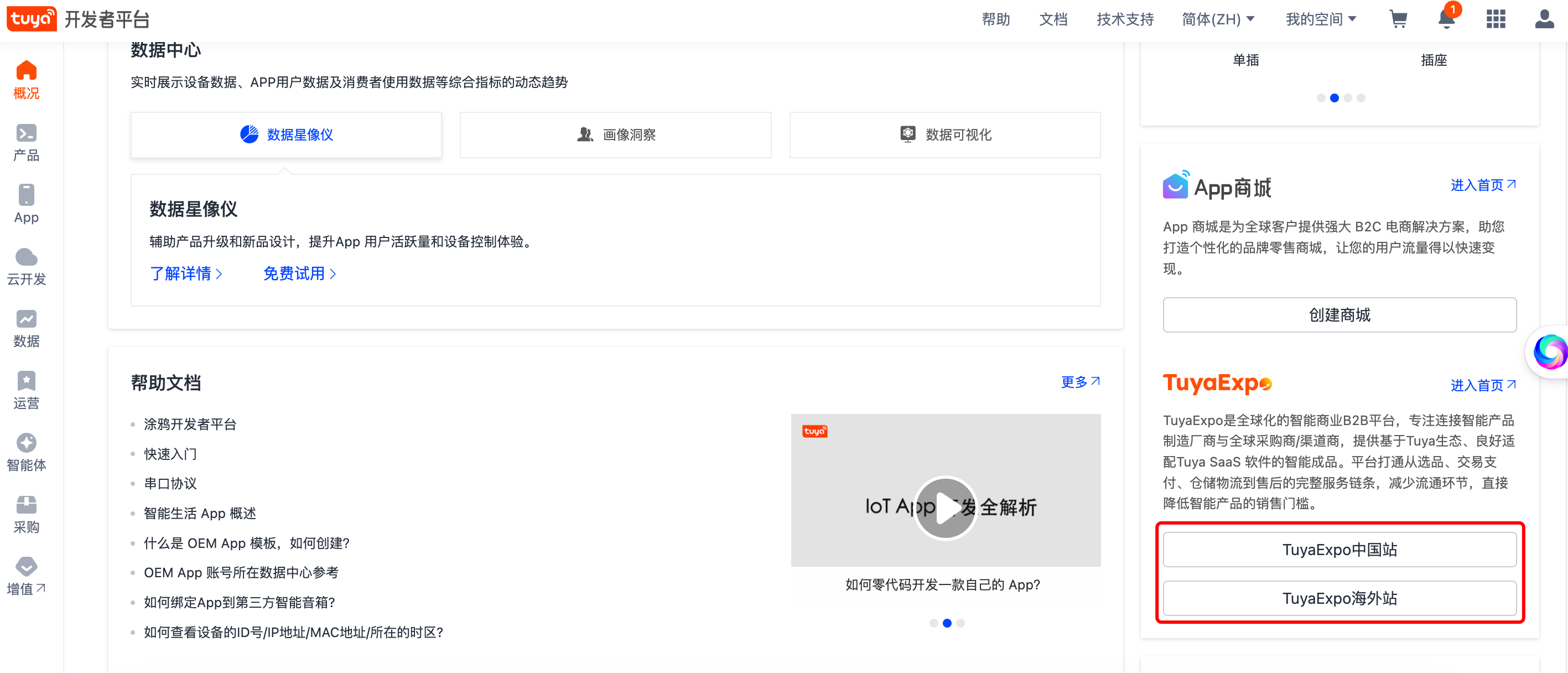Open the notification bell
Screen dimensions: 1568x673
click(x=1447, y=19)
